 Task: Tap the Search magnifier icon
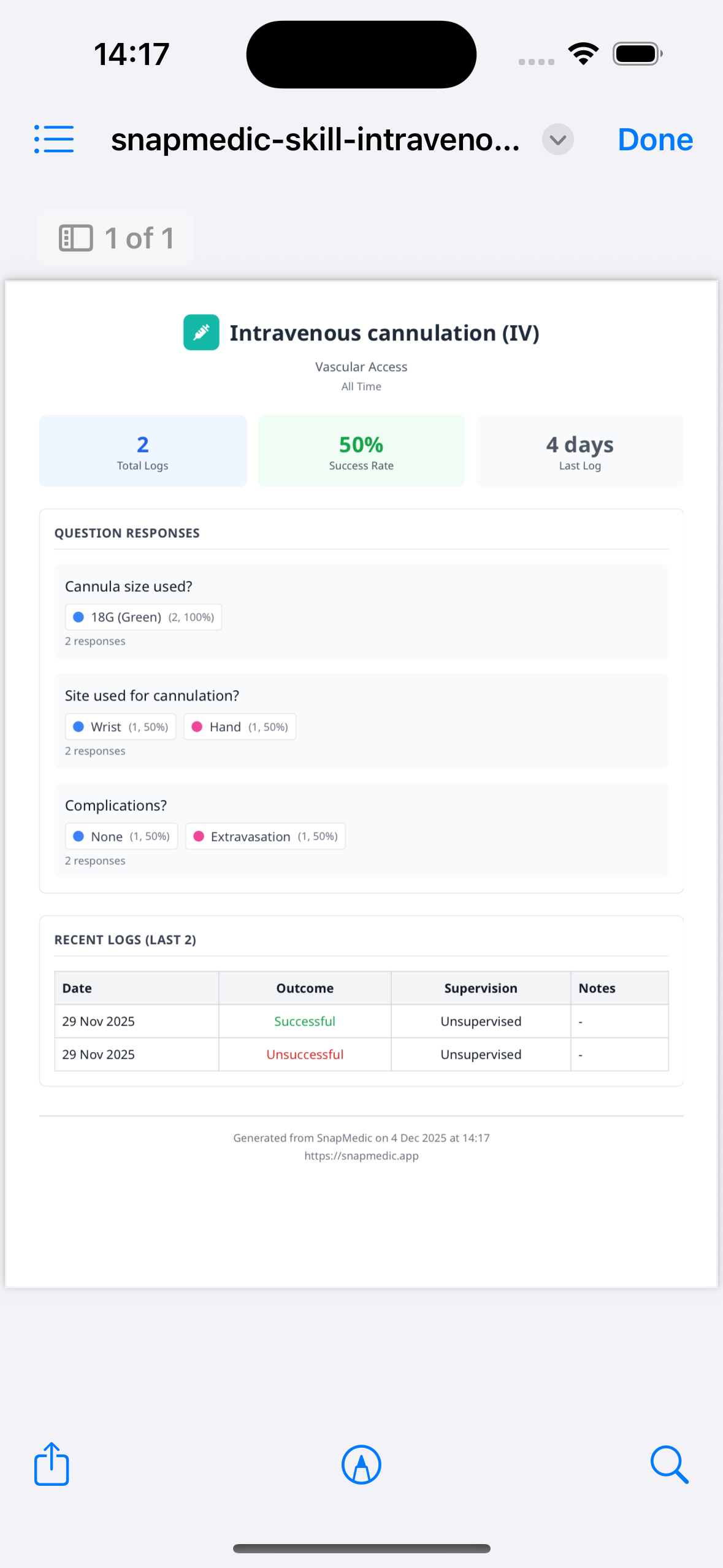point(669,1464)
